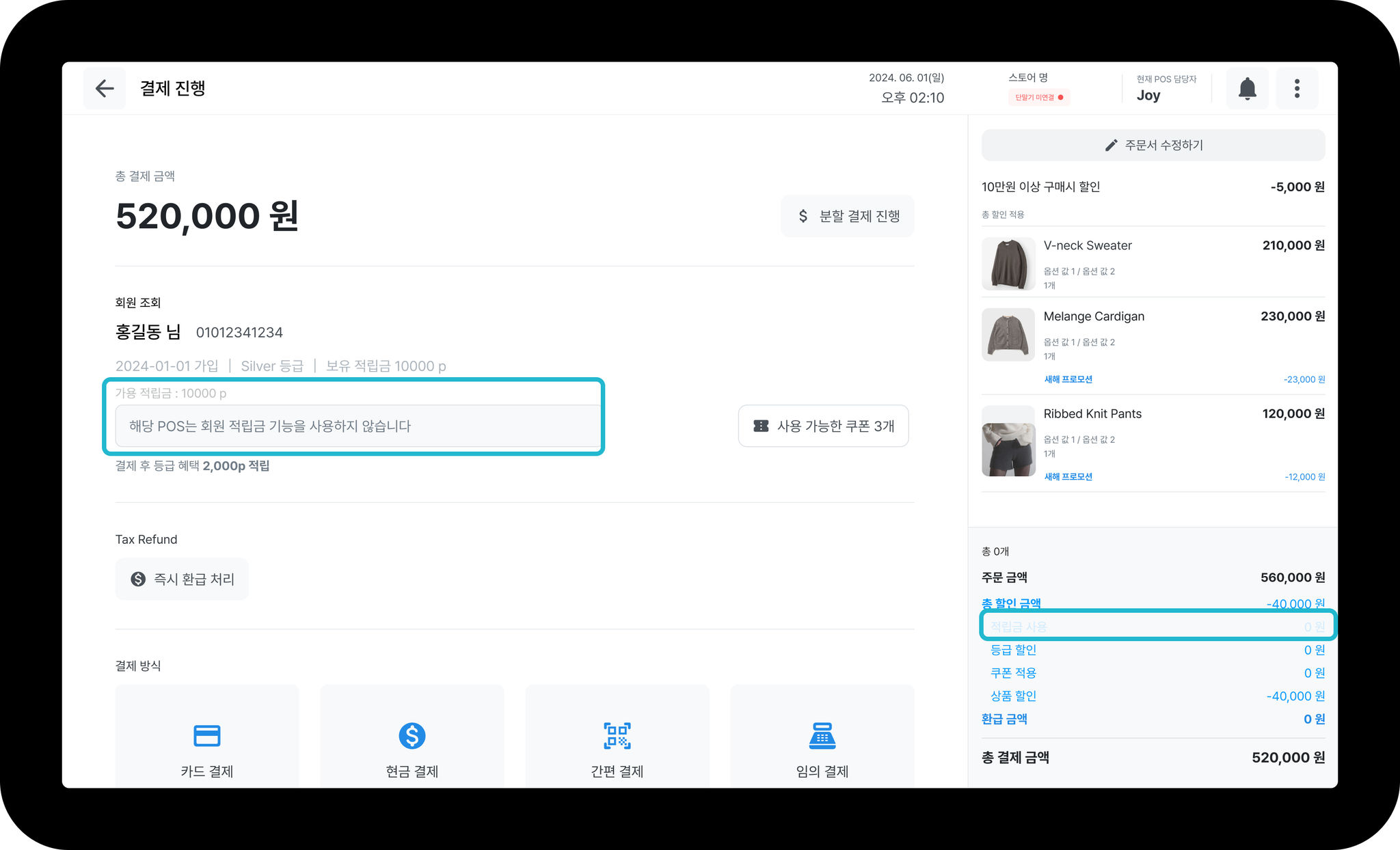Viewport: 1400px width, 850px height.
Task: Click the Melange Cardigan thumbnail
Action: [1008, 335]
